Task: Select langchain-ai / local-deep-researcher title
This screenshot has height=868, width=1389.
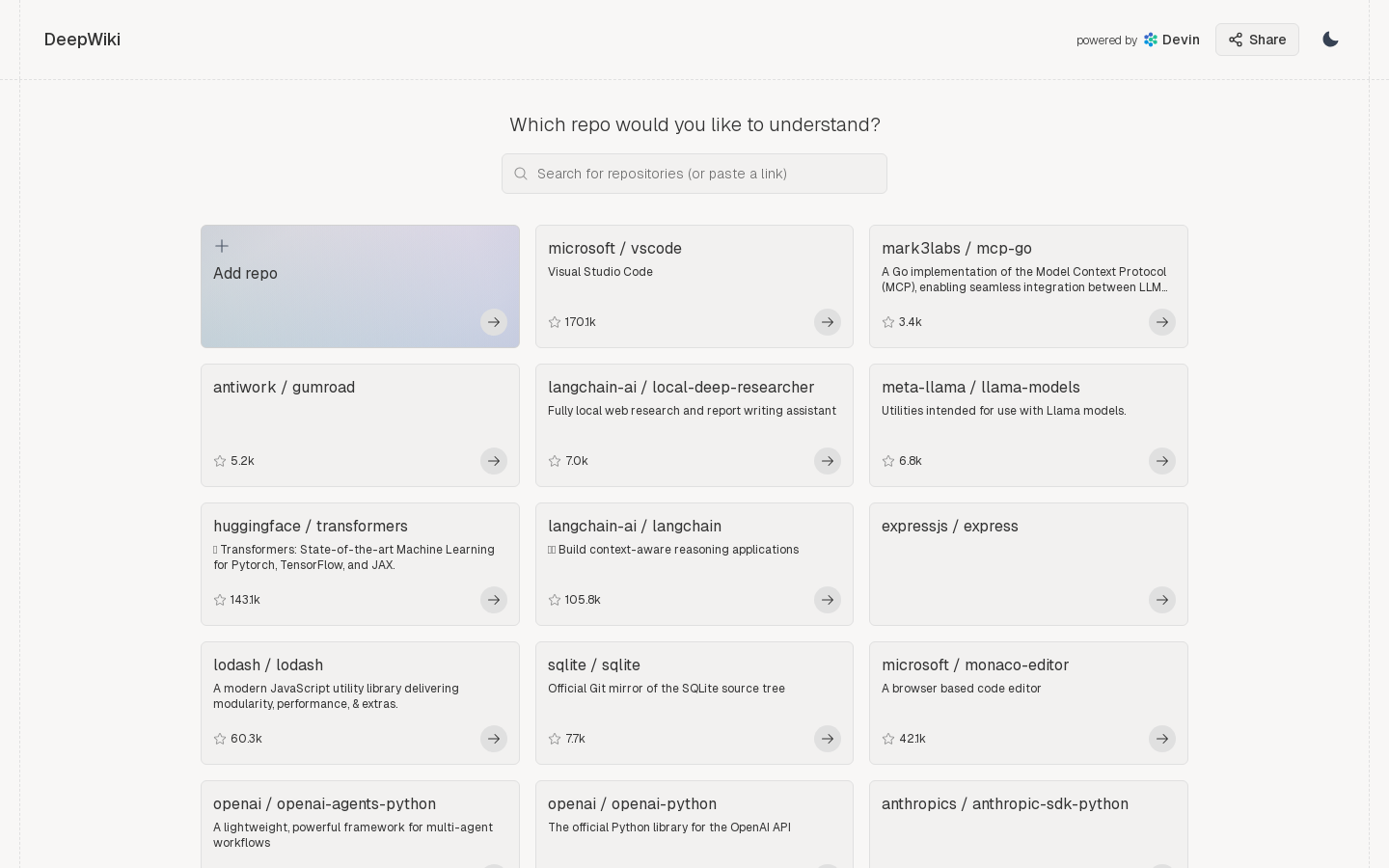Action: [x=681, y=387]
